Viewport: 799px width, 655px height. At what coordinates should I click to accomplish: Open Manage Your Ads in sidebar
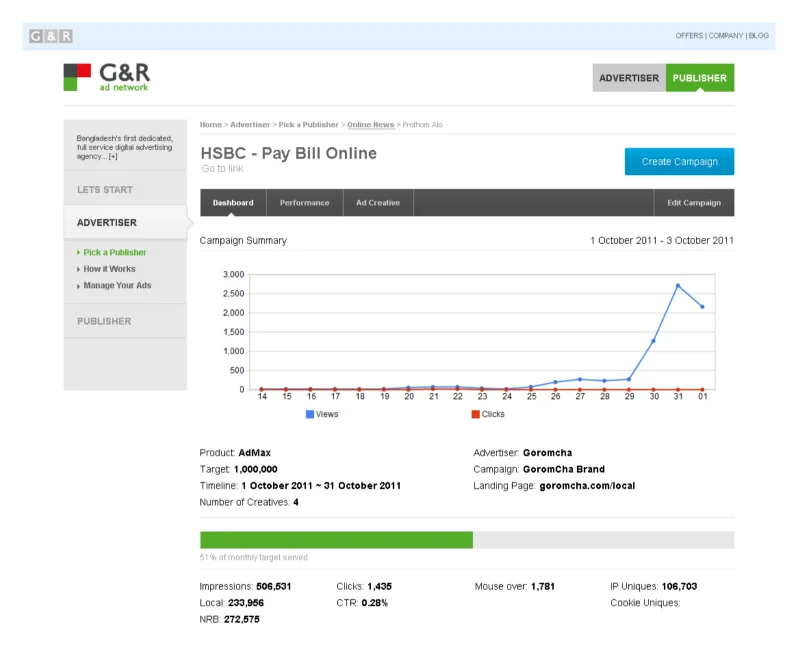(117, 285)
